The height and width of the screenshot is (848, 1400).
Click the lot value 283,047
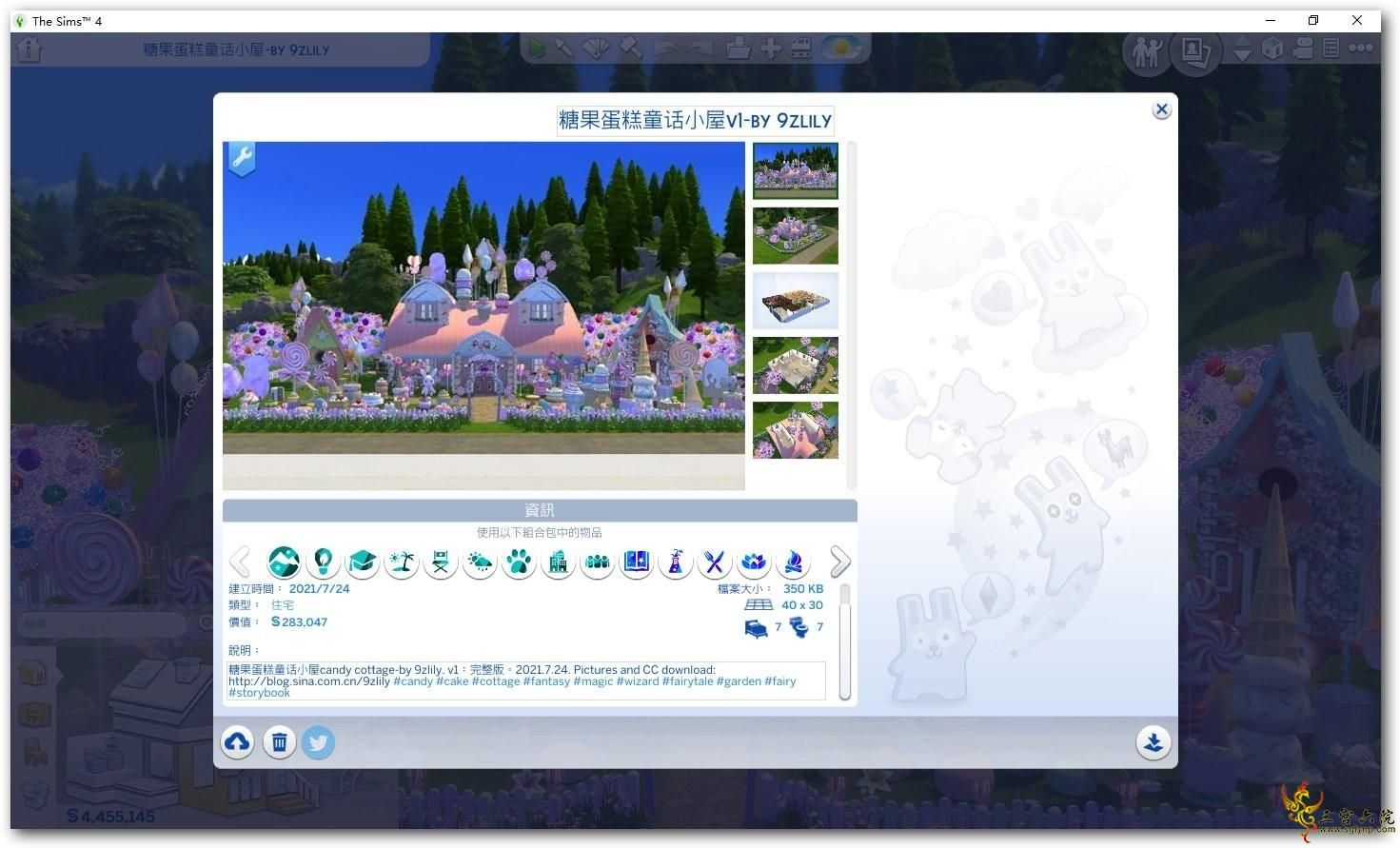(300, 622)
